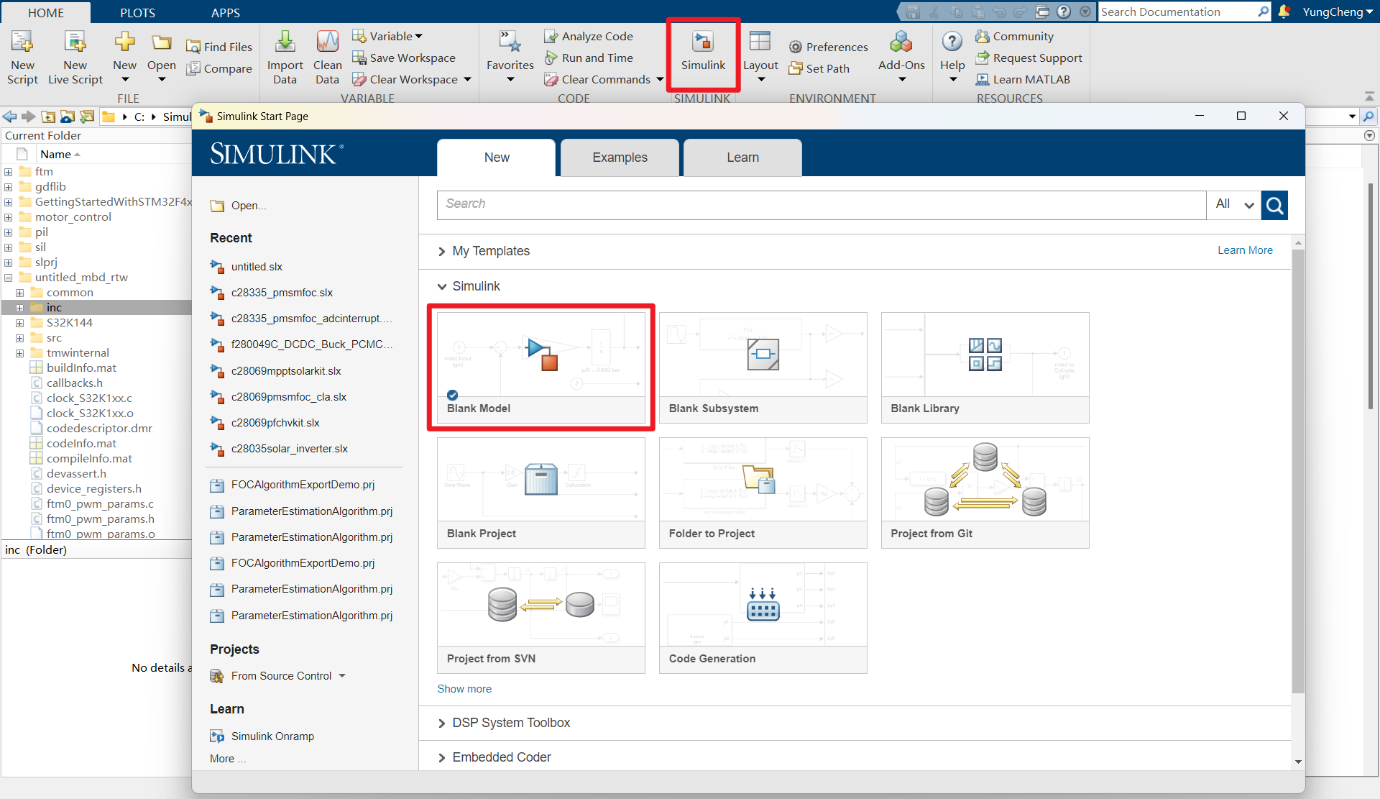Viewport: 1380px width, 799px height.
Task: Switch to the Examples tab
Action: pos(620,158)
